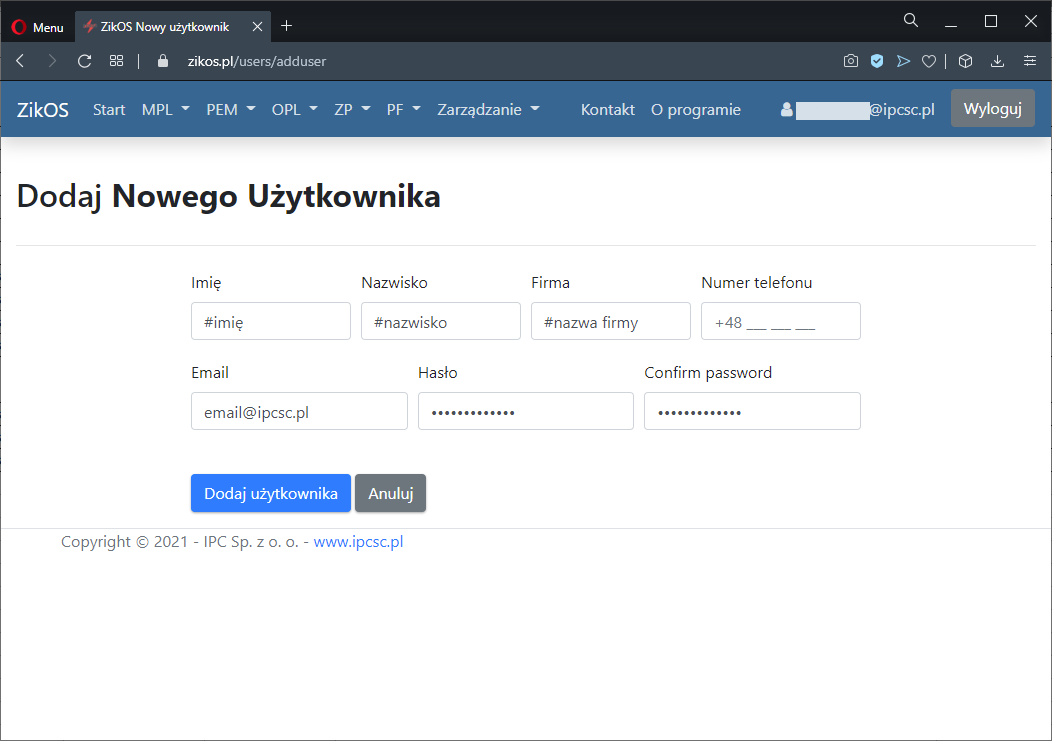Open the Zarządzanie dropdown
The height and width of the screenshot is (741, 1052).
pyautogui.click(x=488, y=110)
